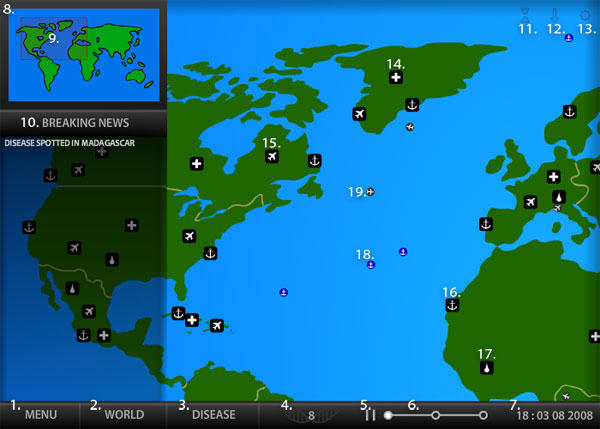Click the hospital icon on Greenland
This screenshot has height=429, width=600.
click(x=396, y=77)
